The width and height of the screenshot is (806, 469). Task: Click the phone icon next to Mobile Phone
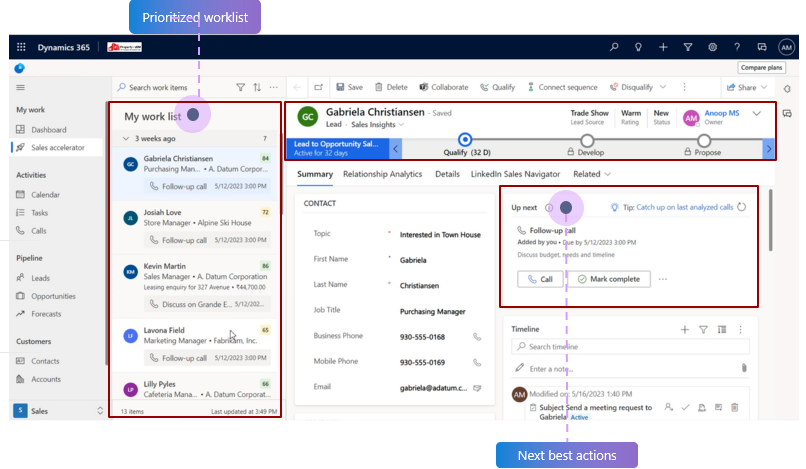pos(477,363)
